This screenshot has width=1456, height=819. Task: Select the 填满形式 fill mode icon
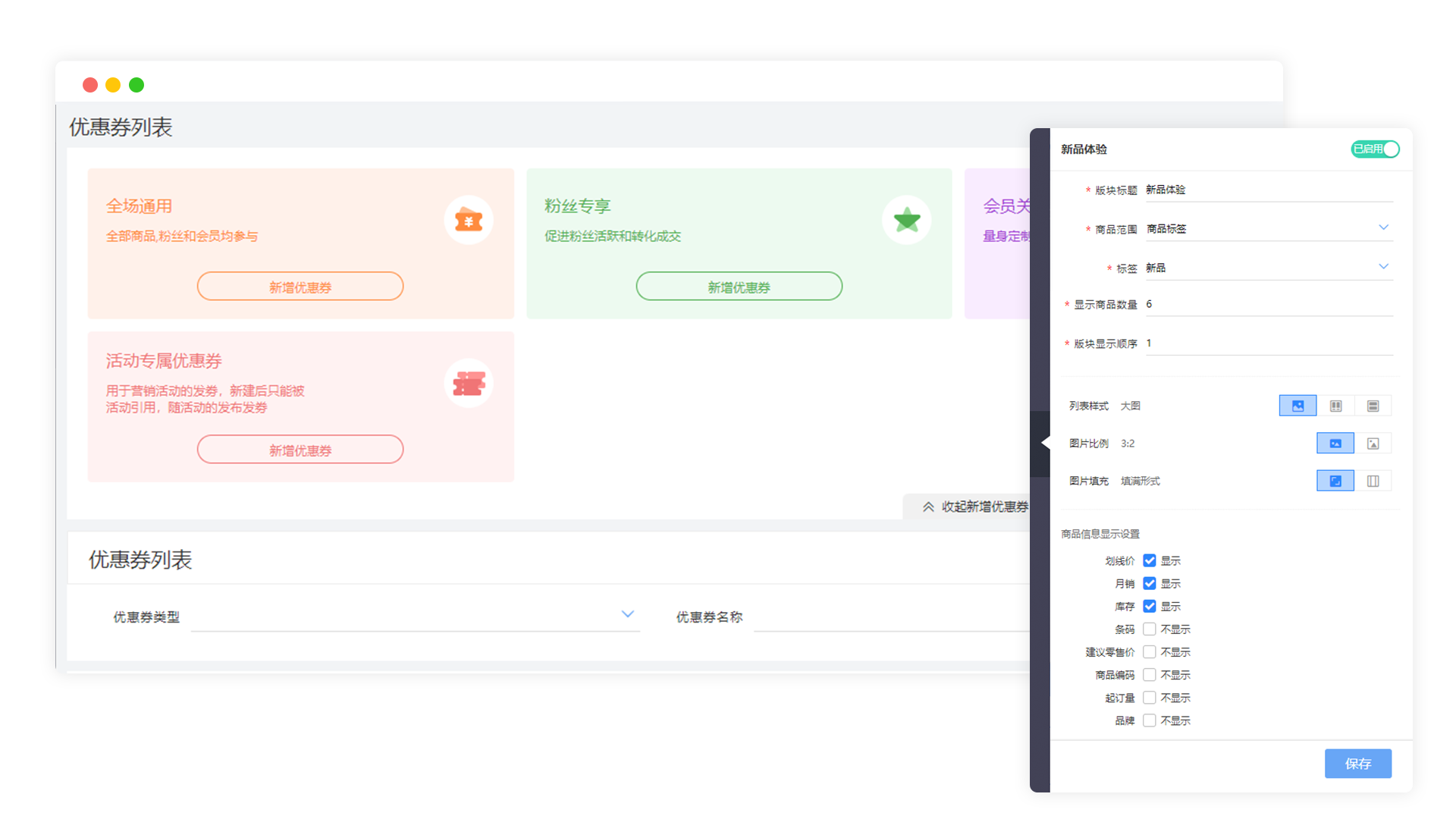click(1335, 481)
